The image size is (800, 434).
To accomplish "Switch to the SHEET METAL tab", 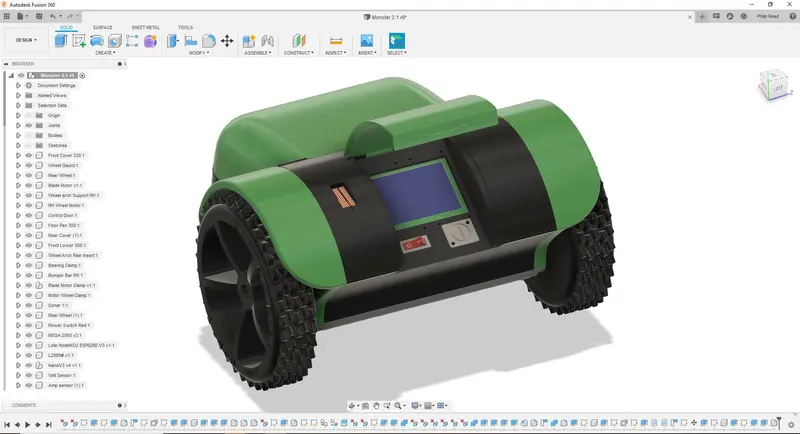I will coord(145,28).
